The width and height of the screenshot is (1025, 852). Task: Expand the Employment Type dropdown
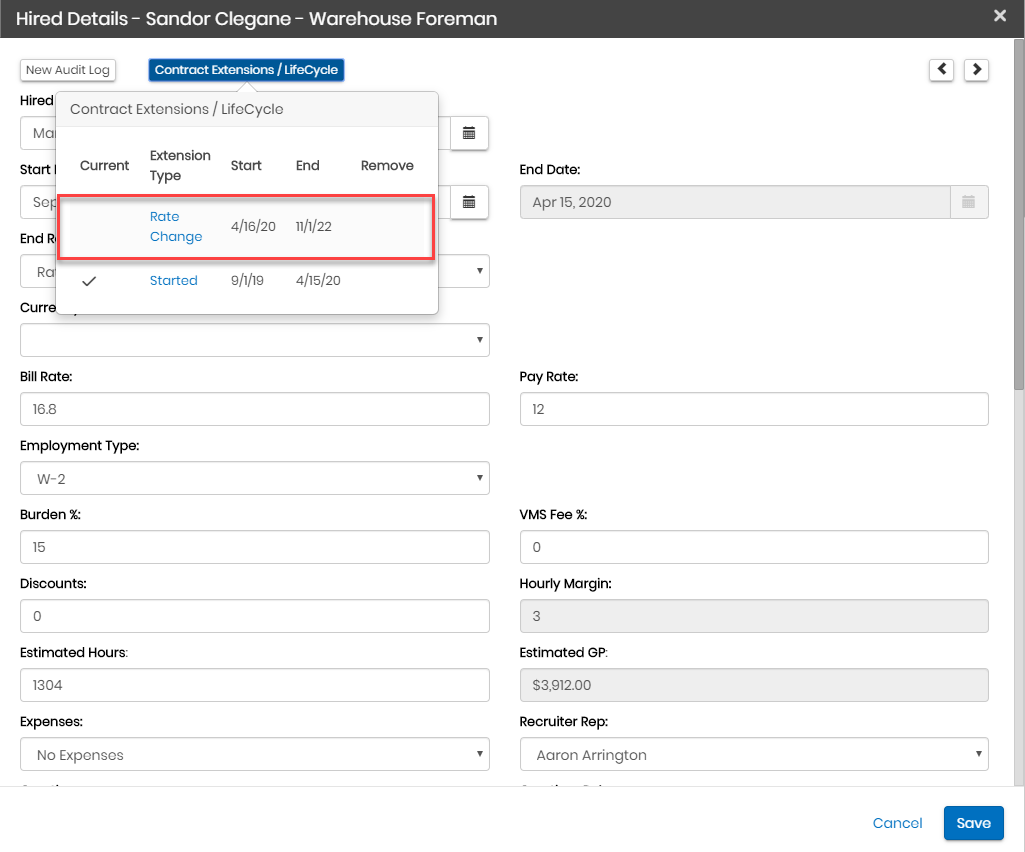click(255, 478)
